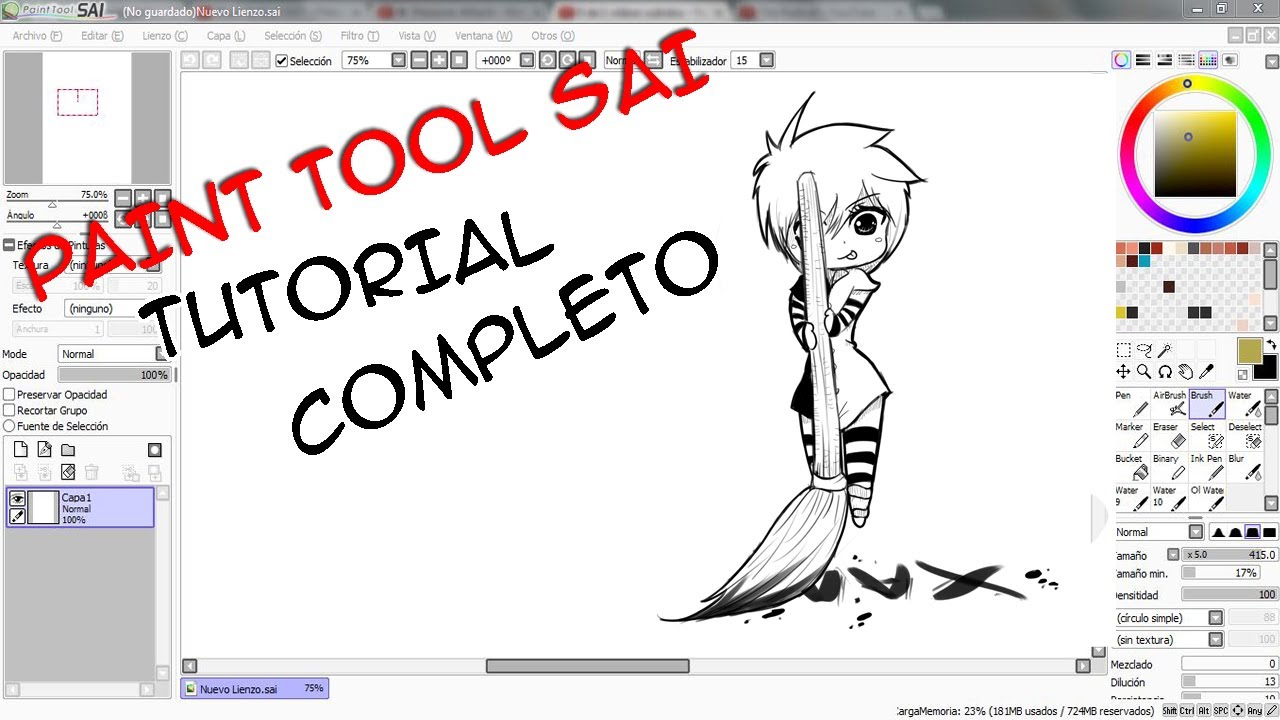The image size is (1280, 720).
Task: Select the Binary pen tool
Action: pyautogui.click(x=1170, y=468)
